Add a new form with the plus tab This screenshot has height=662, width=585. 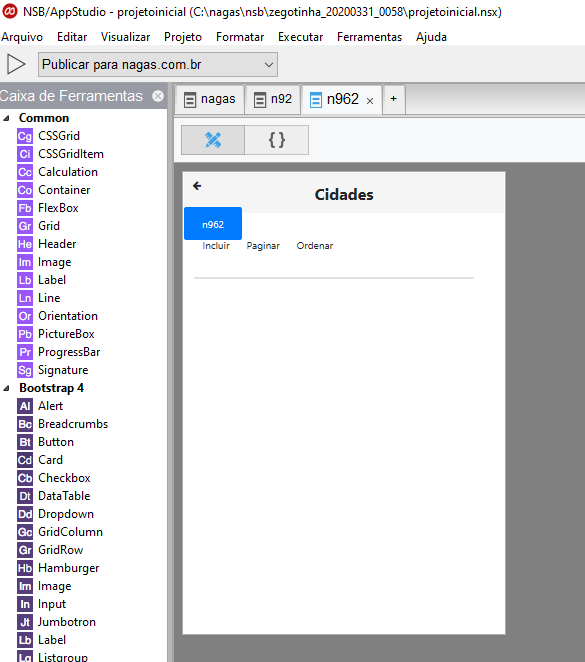tap(393, 99)
